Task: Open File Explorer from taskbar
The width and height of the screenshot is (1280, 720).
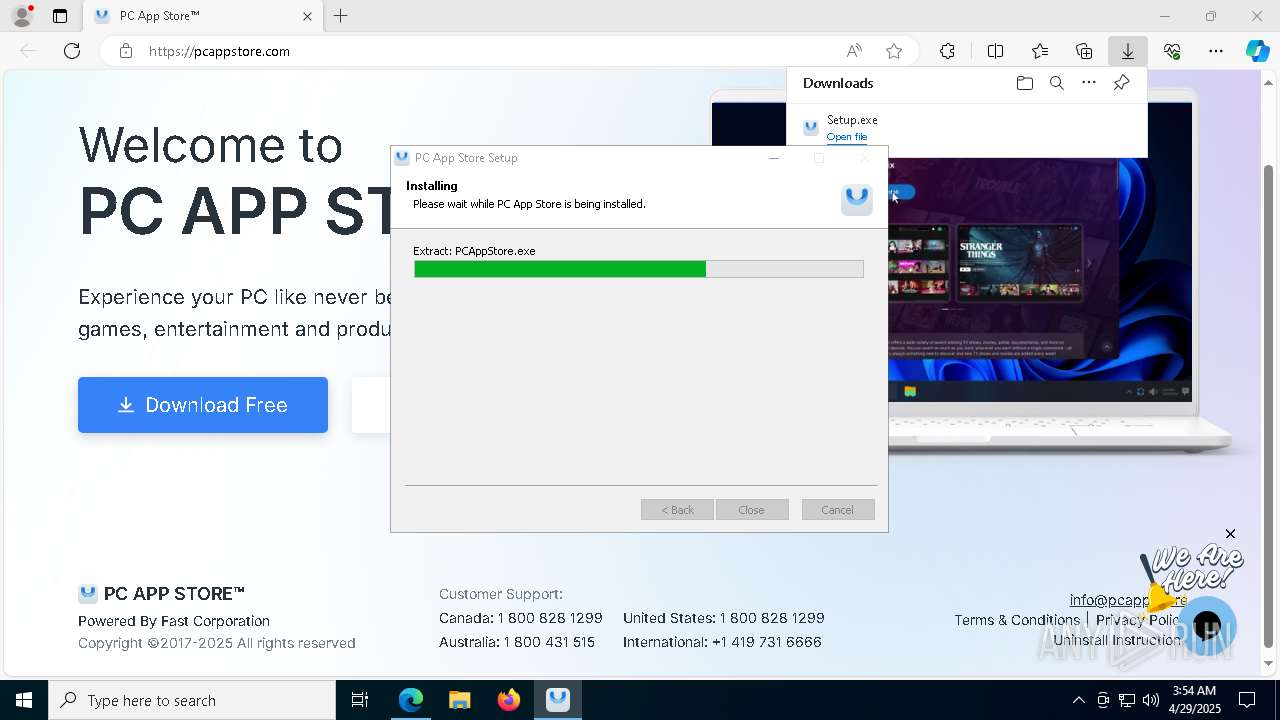Action: tap(459, 700)
